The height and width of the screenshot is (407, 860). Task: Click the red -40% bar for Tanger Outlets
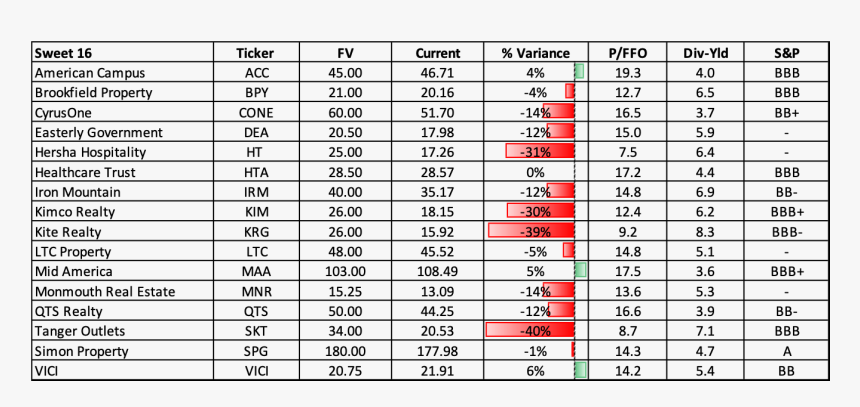pos(530,331)
